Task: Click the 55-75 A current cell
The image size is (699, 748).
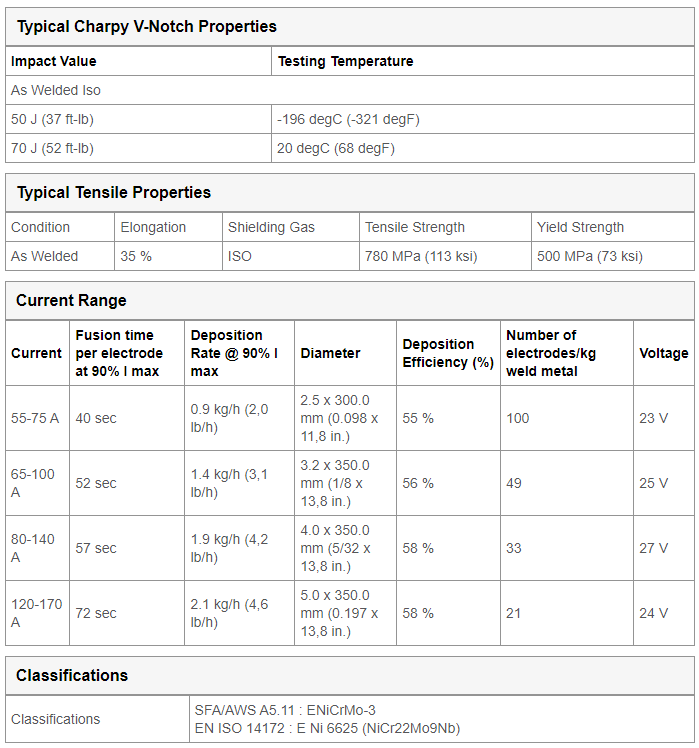Action: click(35, 418)
